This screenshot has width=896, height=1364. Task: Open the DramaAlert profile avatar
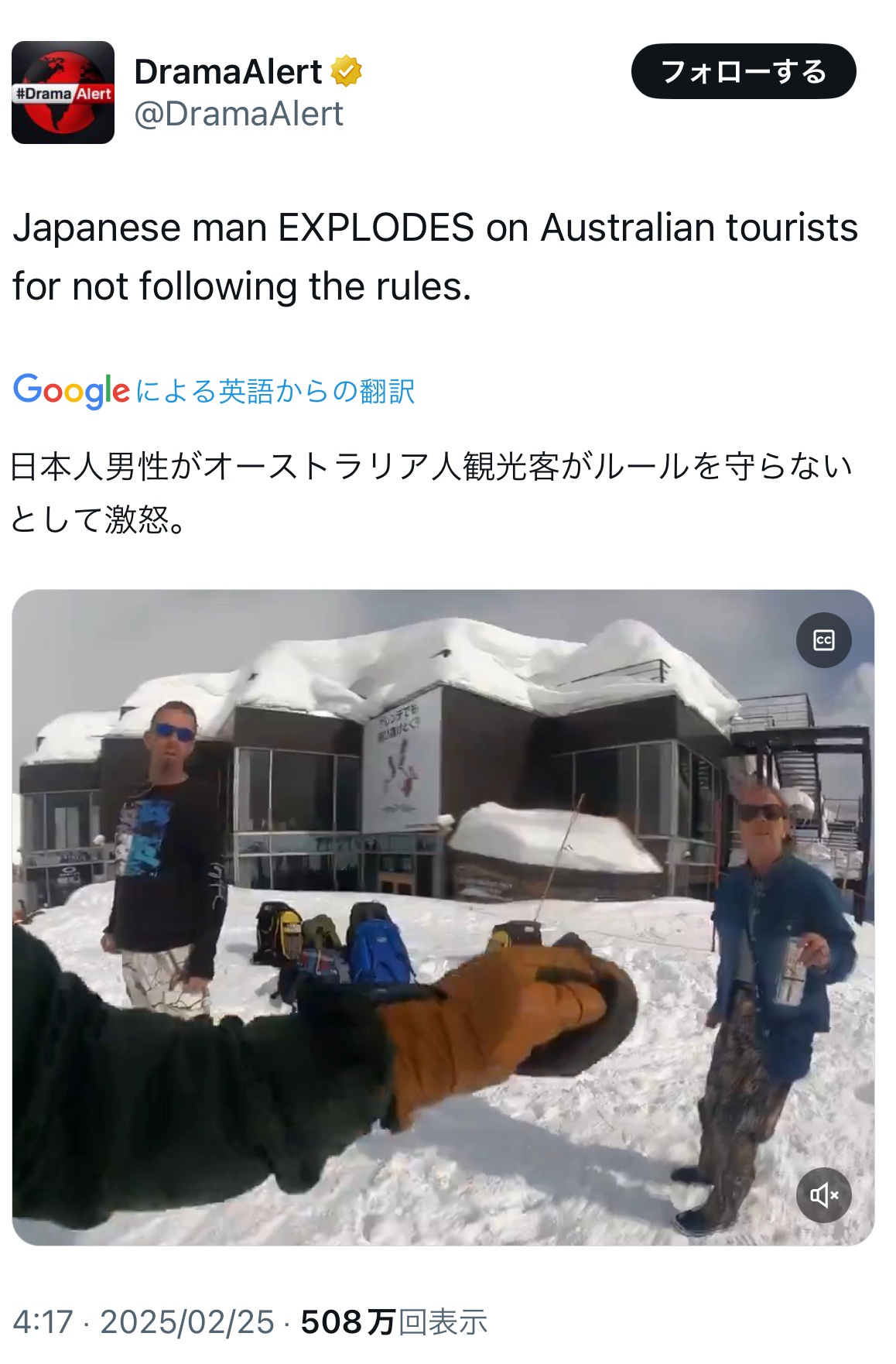click(x=63, y=93)
